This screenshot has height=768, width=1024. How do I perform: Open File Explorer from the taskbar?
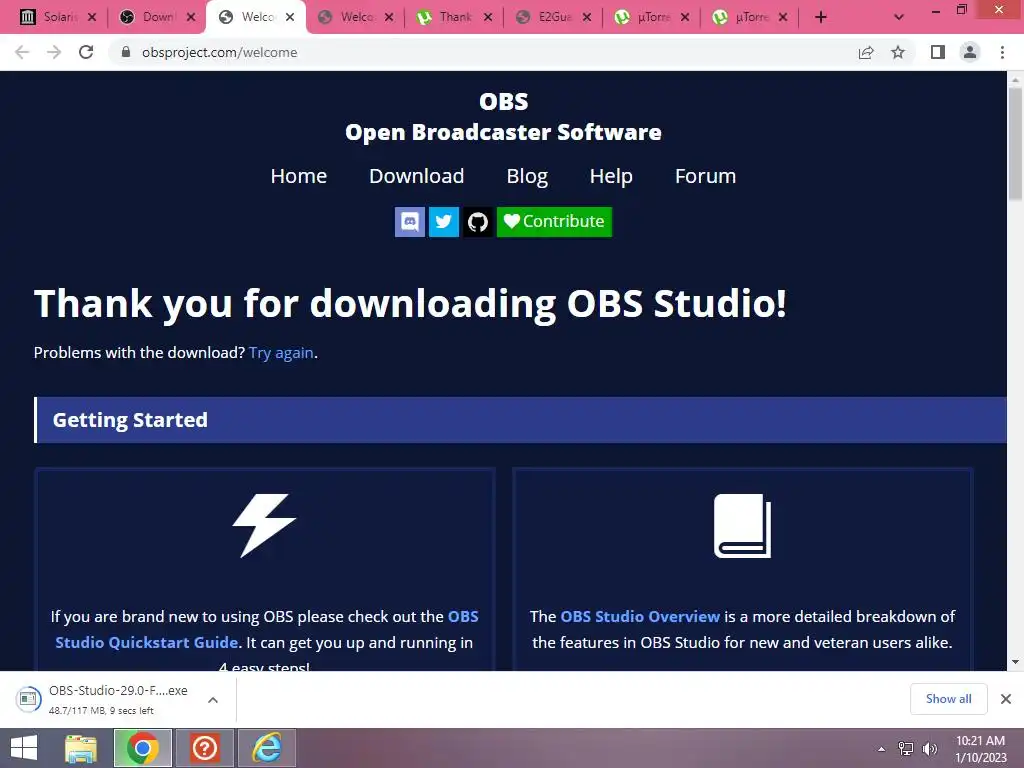pos(81,748)
